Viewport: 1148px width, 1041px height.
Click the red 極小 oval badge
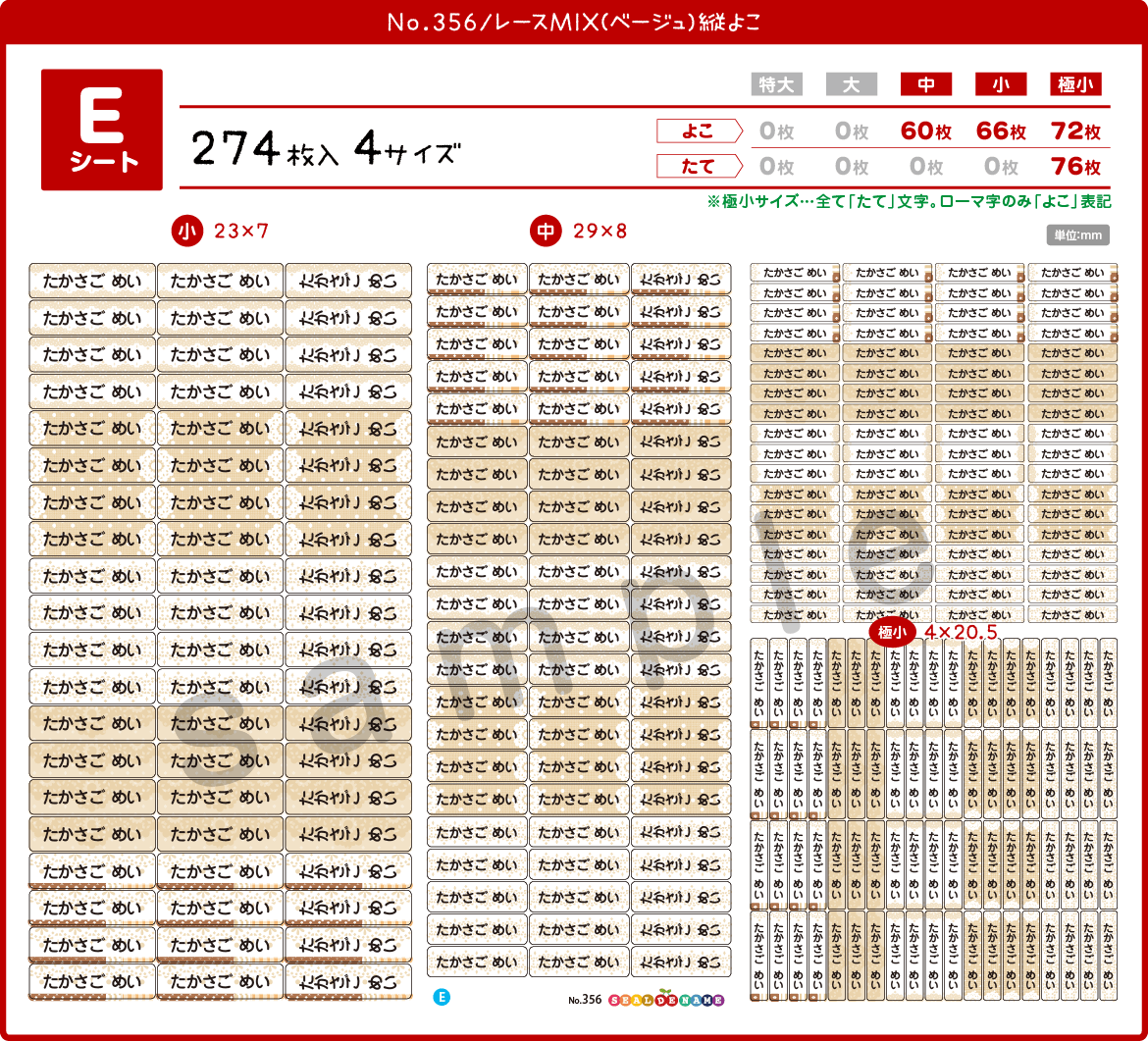click(x=892, y=633)
